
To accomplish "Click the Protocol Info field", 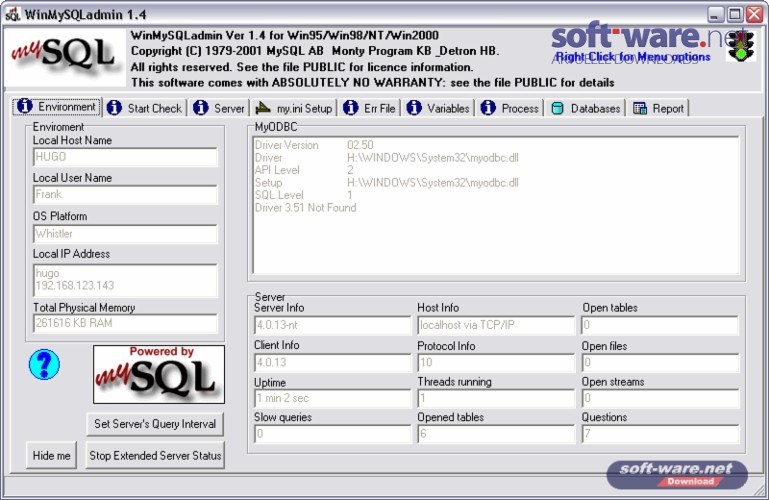I will (496, 363).
